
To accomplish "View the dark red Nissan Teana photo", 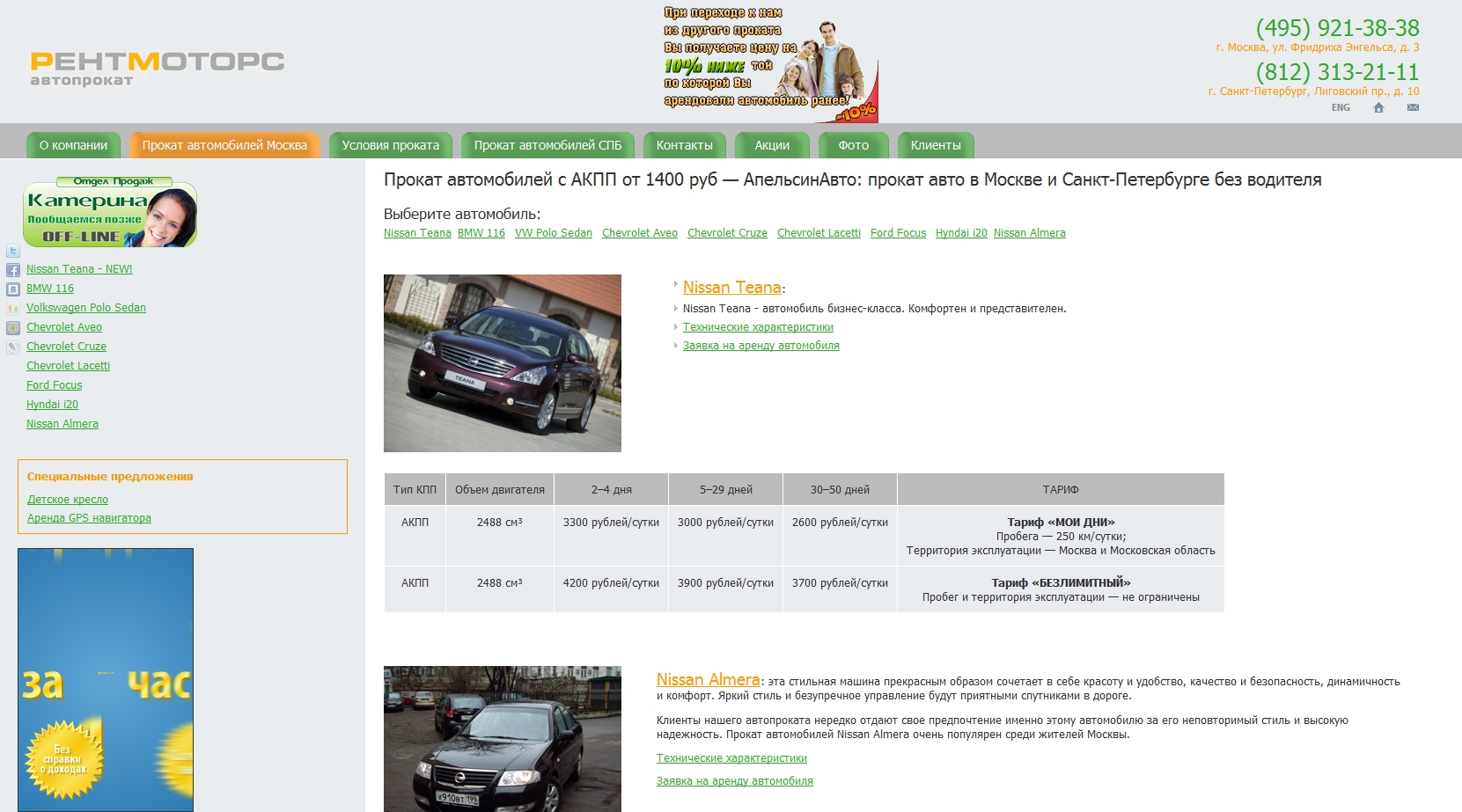I will click(503, 363).
